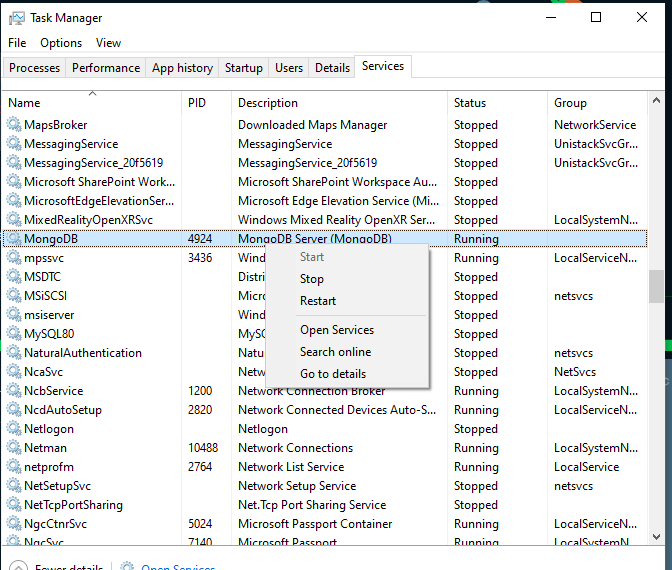This screenshot has height=570, width=672.
Task: Switch to the Performance tab
Action: point(106,68)
